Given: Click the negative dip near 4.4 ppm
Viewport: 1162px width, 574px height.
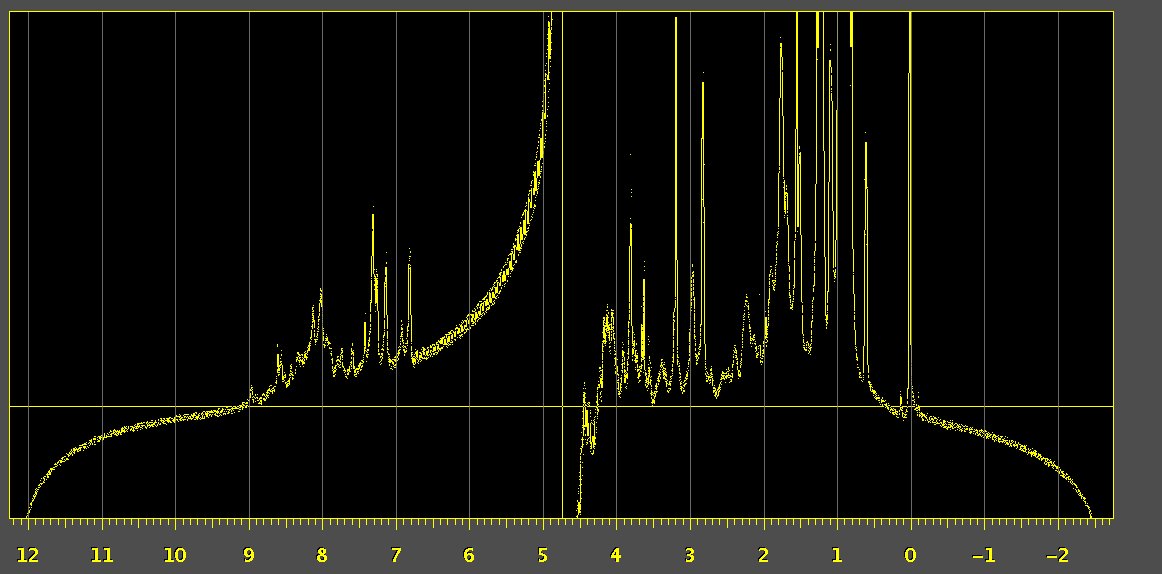Looking at the screenshot, I should click(x=581, y=480).
